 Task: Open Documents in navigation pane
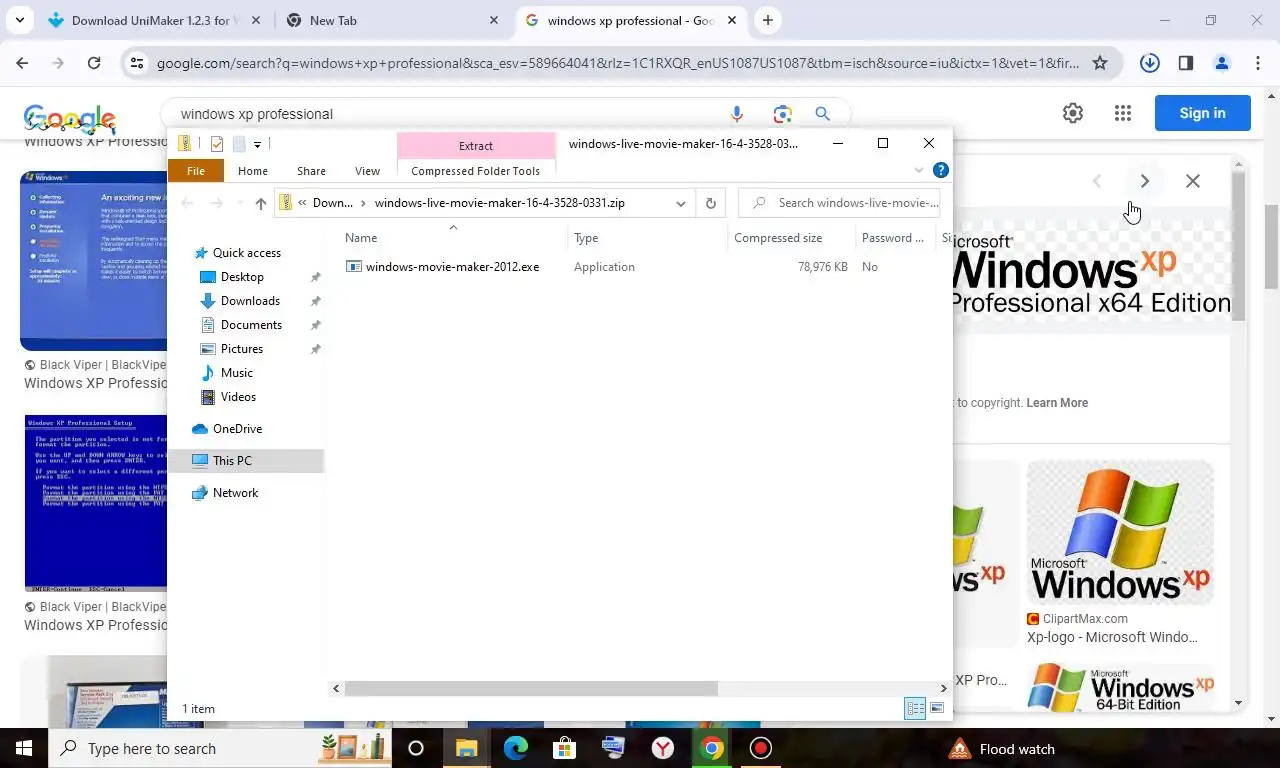click(251, 325)
